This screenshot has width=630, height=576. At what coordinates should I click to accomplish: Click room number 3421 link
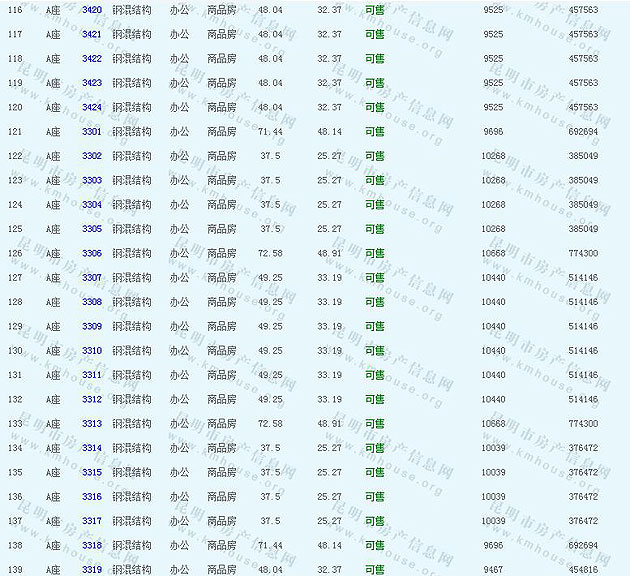(91, 34)
